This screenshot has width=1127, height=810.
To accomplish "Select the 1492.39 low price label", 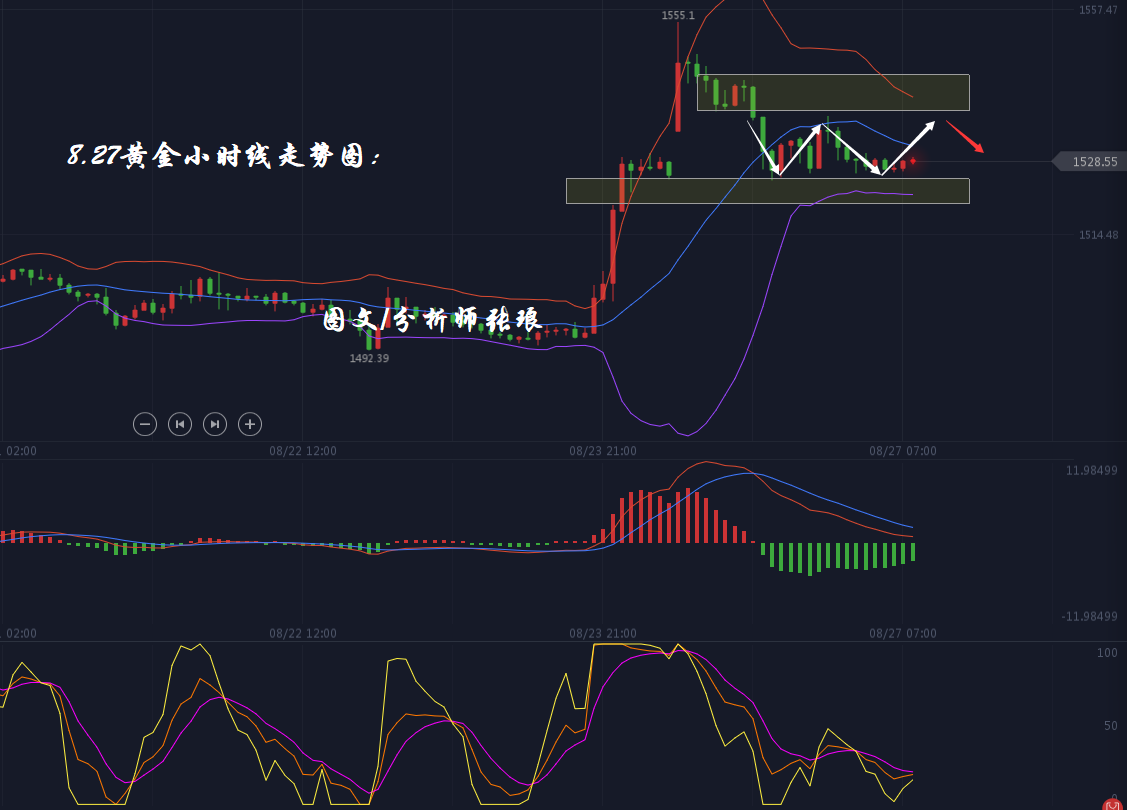I will coord(369,358).
